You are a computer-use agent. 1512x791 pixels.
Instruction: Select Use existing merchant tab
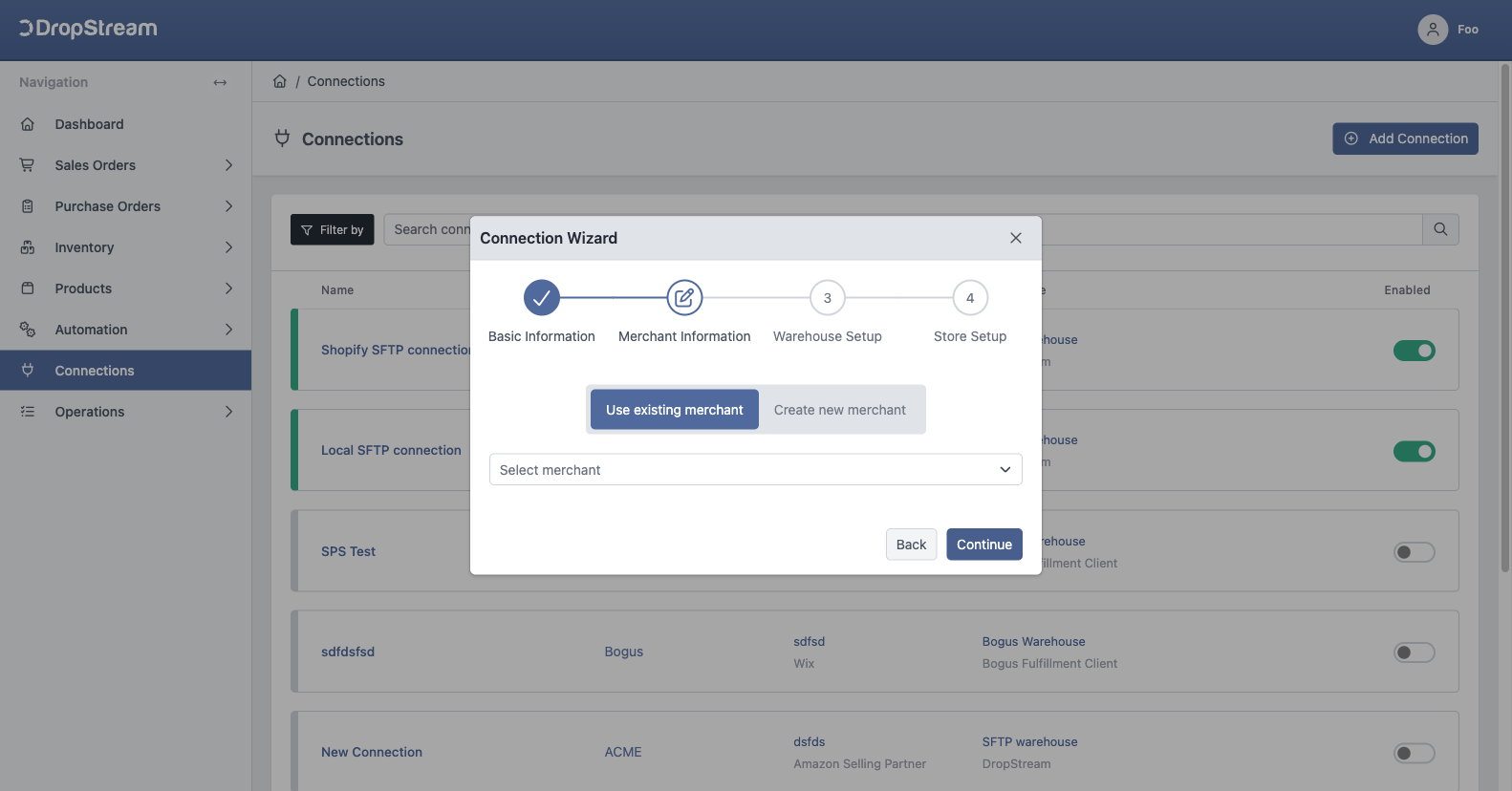click(674, 410)
